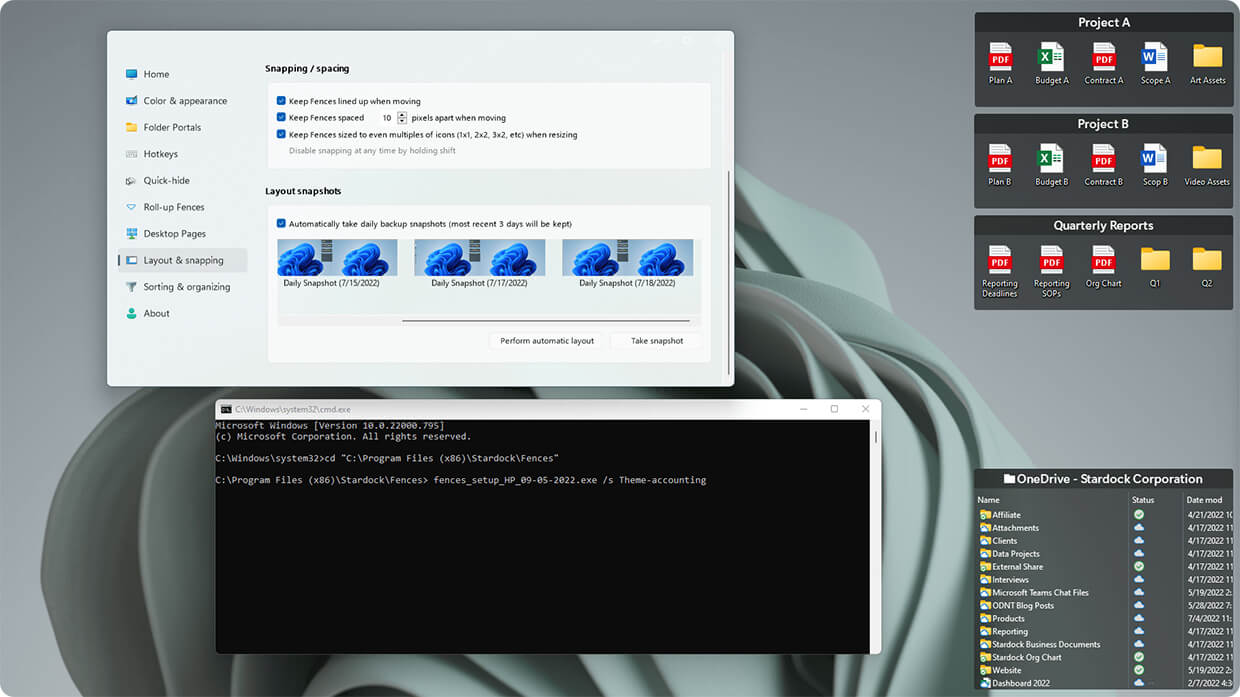Toggle Keep Fences lined up when moving
Screen dimensions: 1240x697
pyautogui.click(x=281, y=101)
